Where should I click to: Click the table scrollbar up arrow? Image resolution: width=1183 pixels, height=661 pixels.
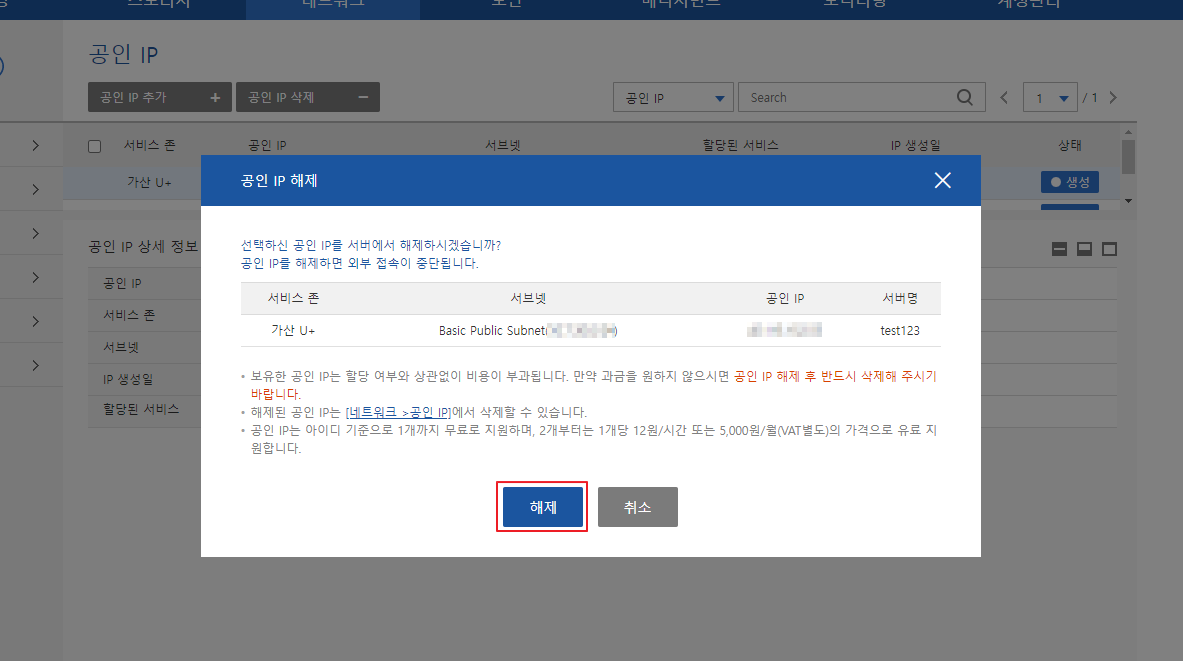point(1129,133)
